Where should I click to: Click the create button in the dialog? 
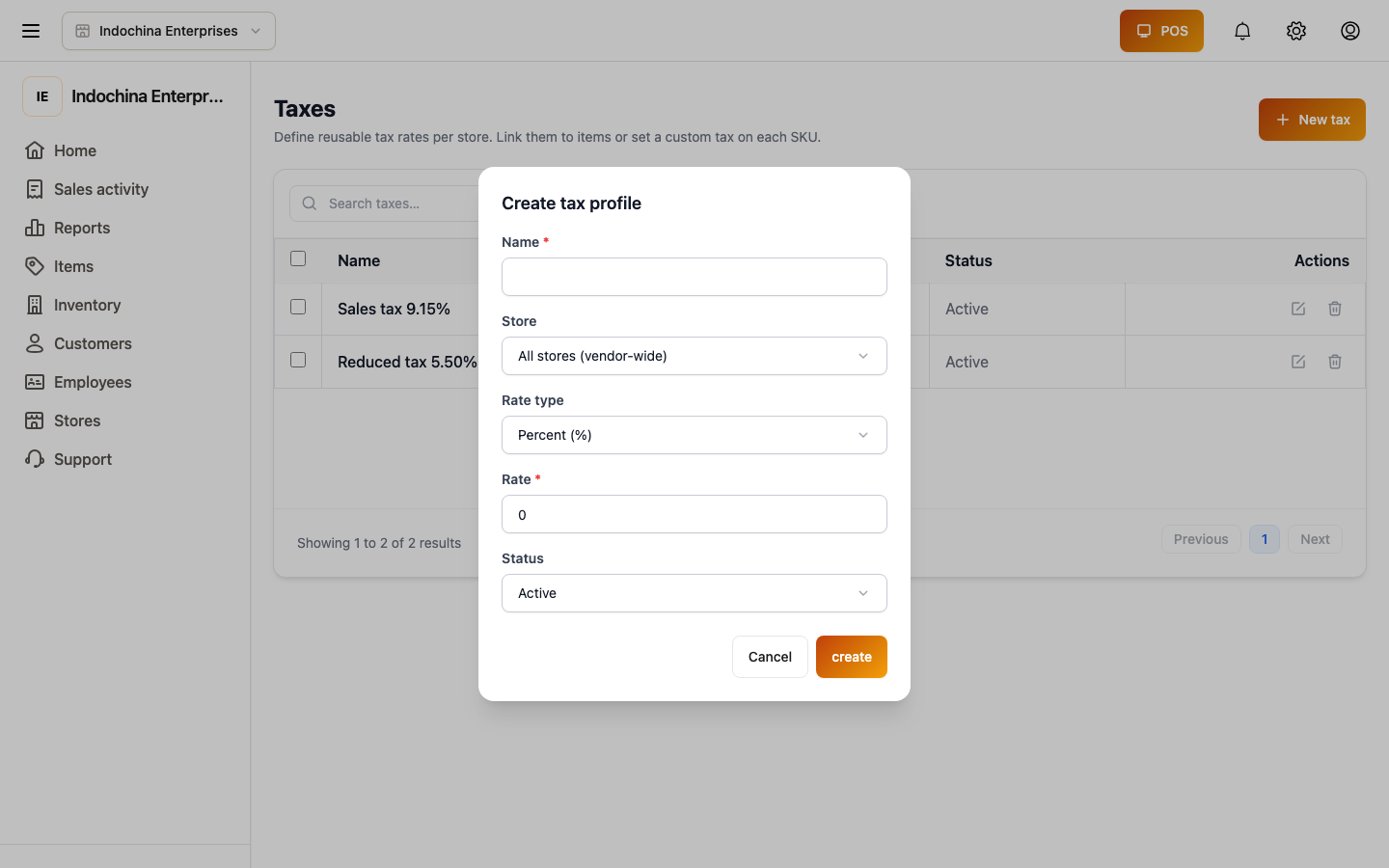(852, 657)
